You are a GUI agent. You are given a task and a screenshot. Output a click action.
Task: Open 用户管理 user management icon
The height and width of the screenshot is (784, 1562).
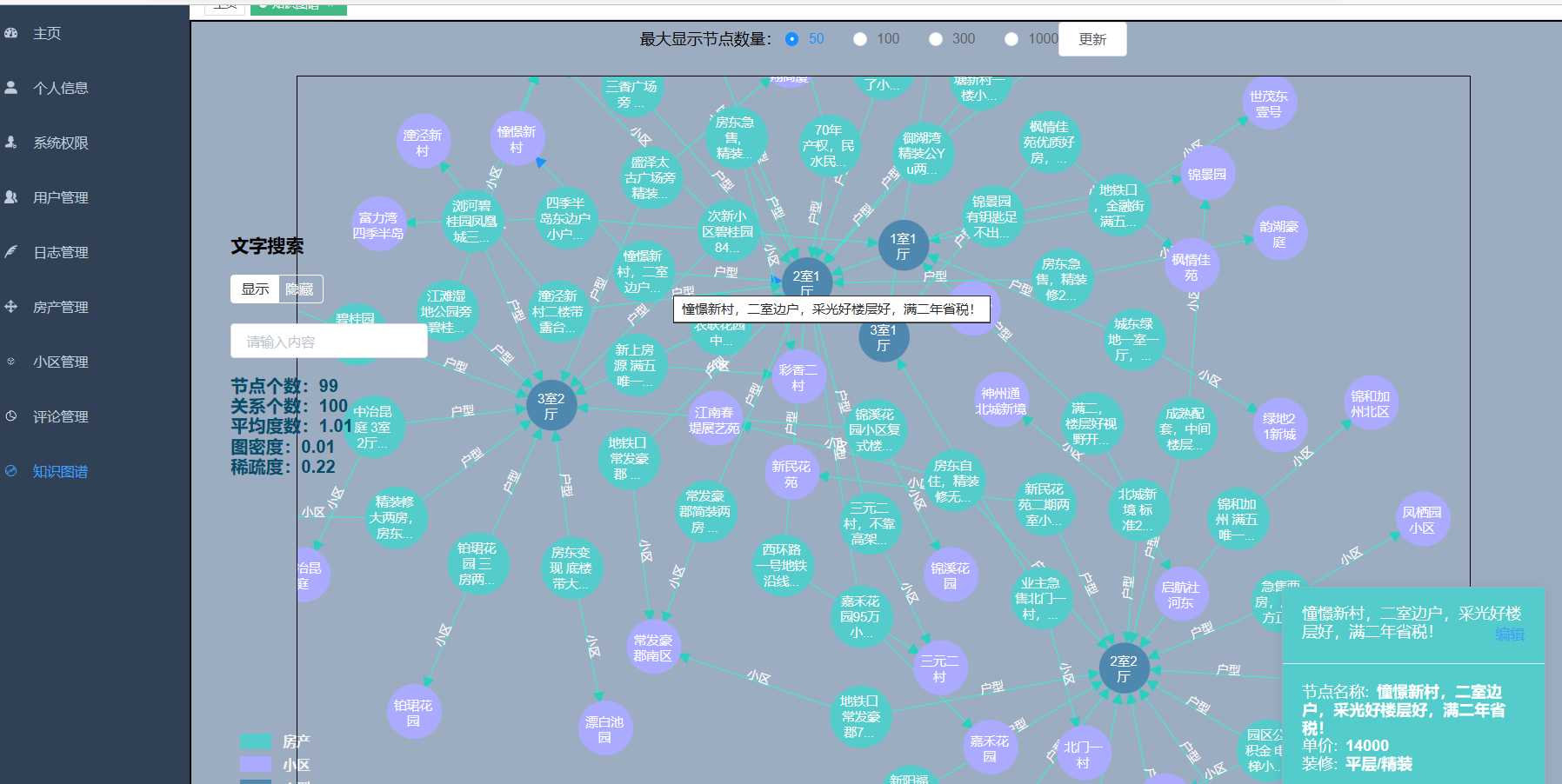point(10,197)
